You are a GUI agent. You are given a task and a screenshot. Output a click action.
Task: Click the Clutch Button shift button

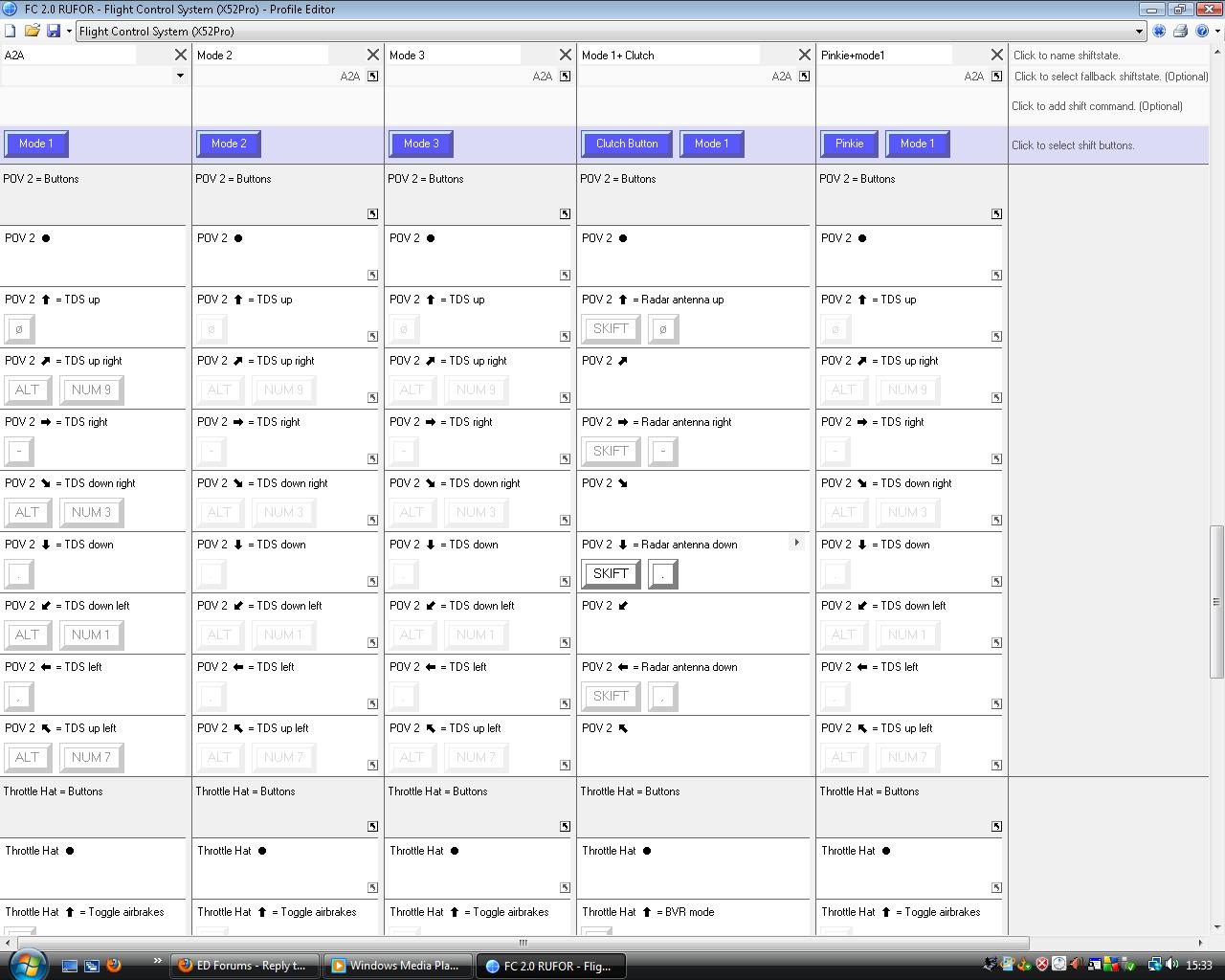[627, 144]
